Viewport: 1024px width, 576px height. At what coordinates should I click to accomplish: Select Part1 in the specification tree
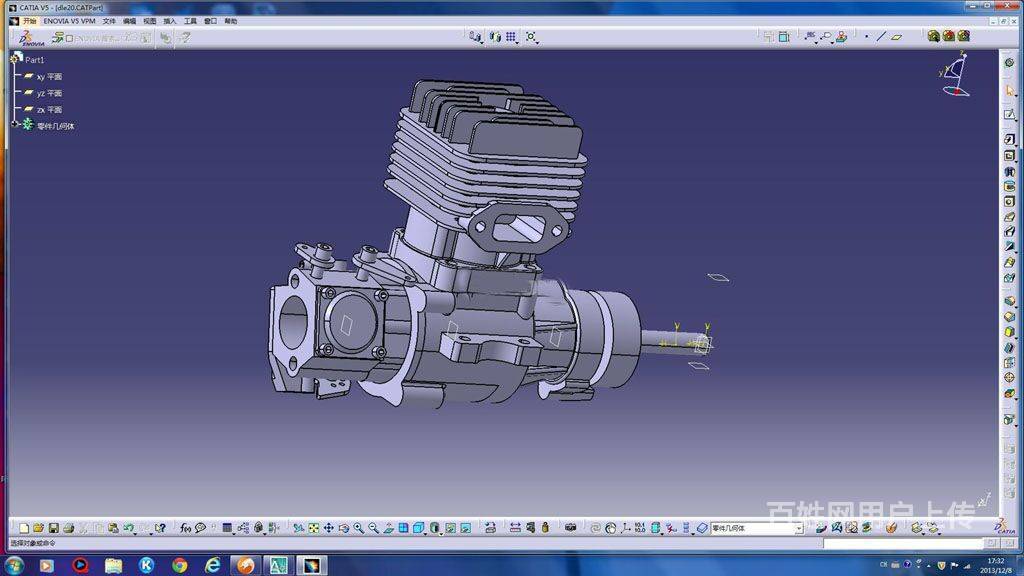(35, 59)
